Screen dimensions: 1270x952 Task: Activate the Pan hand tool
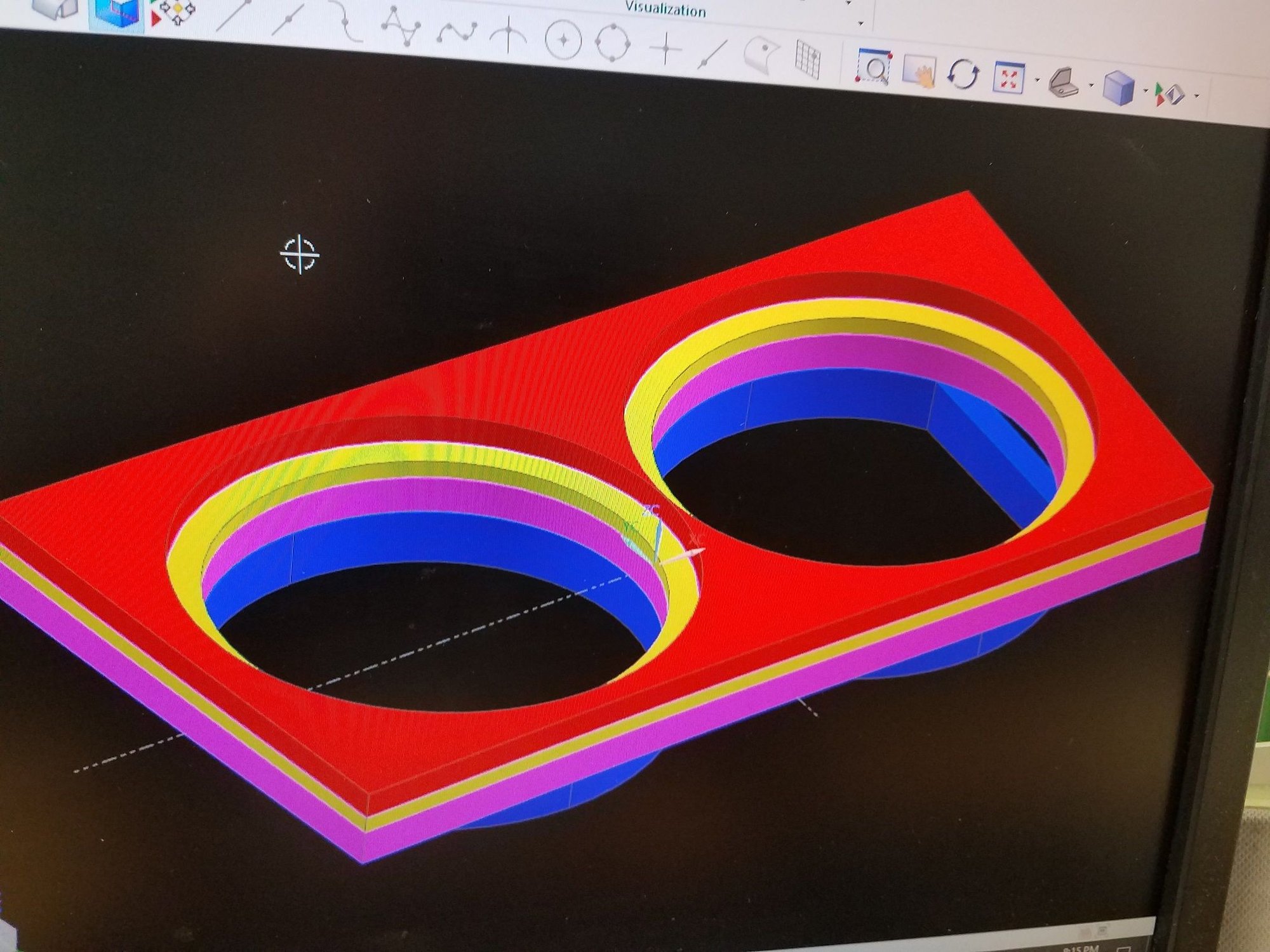tap(919, 72)
